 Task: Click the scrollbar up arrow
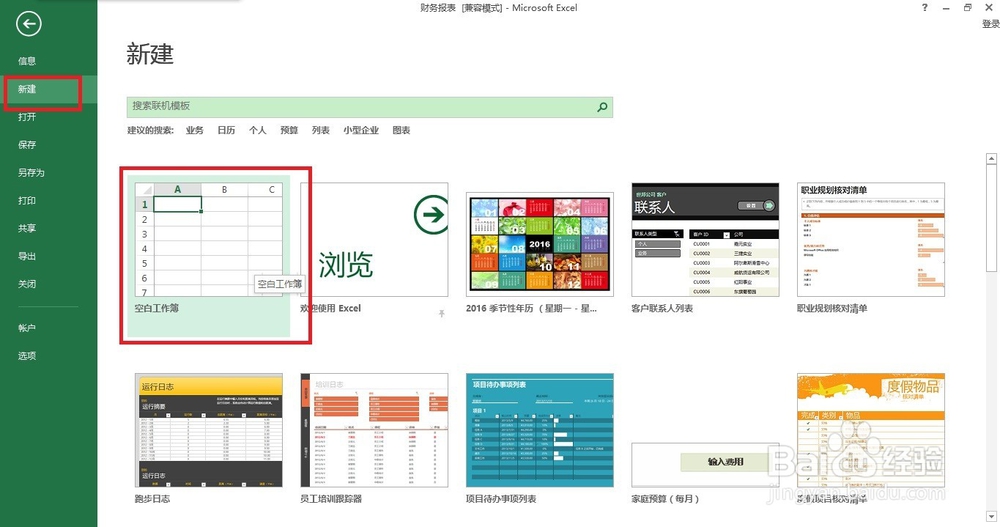pyautogui.click(x=991, y=158)
